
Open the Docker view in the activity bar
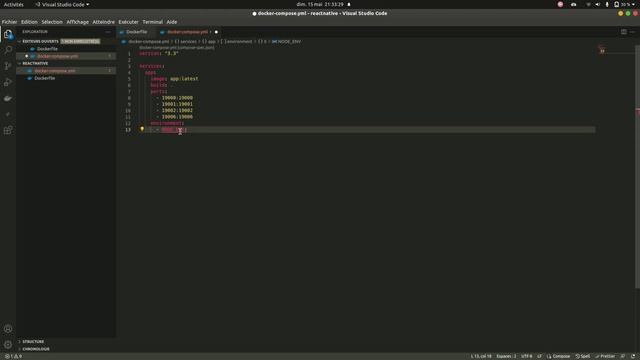pyautogui.click(x=8, y=98)
